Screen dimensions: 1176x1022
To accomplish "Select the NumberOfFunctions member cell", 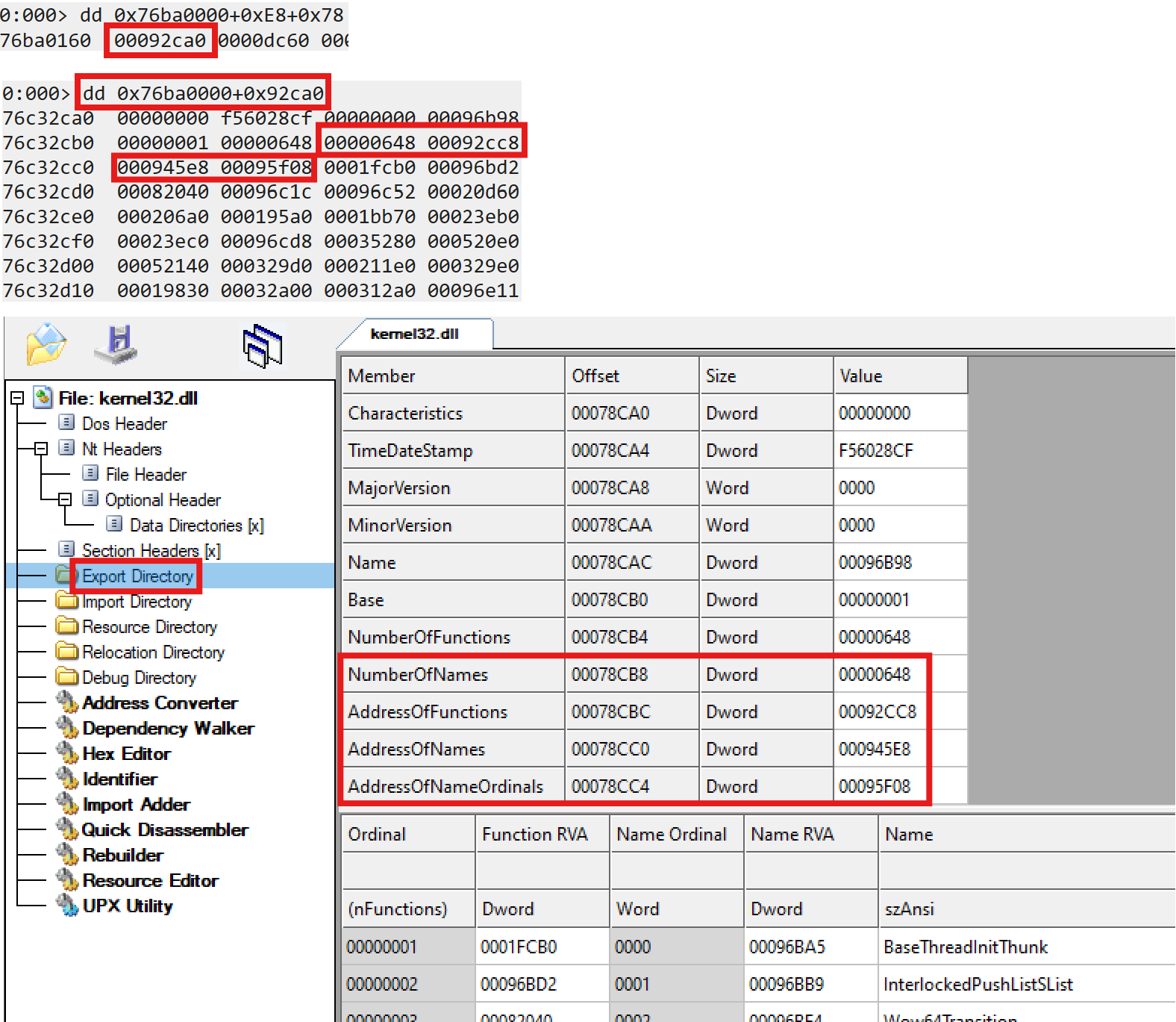I will [453, 637].
